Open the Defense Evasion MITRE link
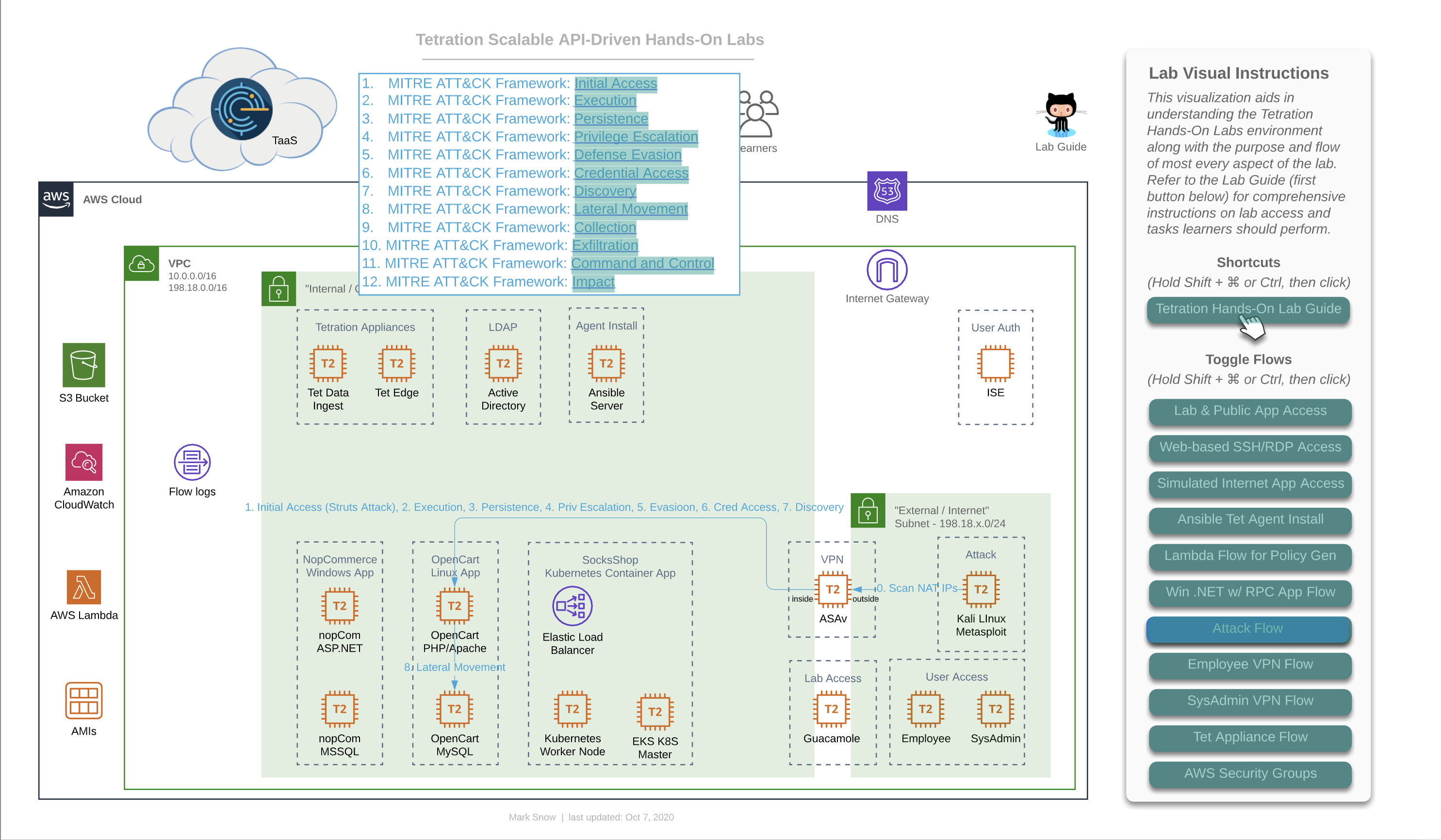 tap(628, 155)
